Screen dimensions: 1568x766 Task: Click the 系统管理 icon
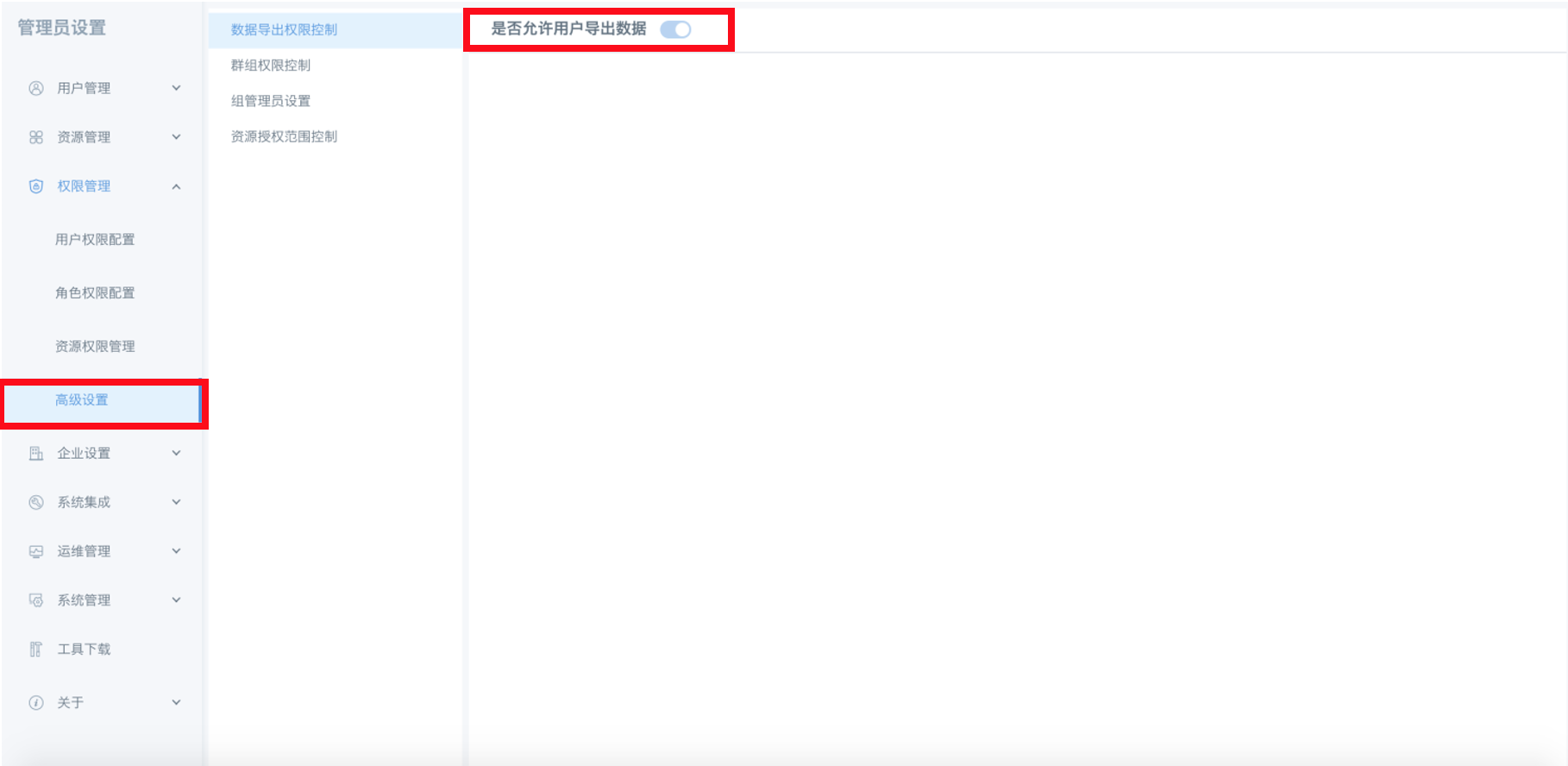[x=36, y=600]
